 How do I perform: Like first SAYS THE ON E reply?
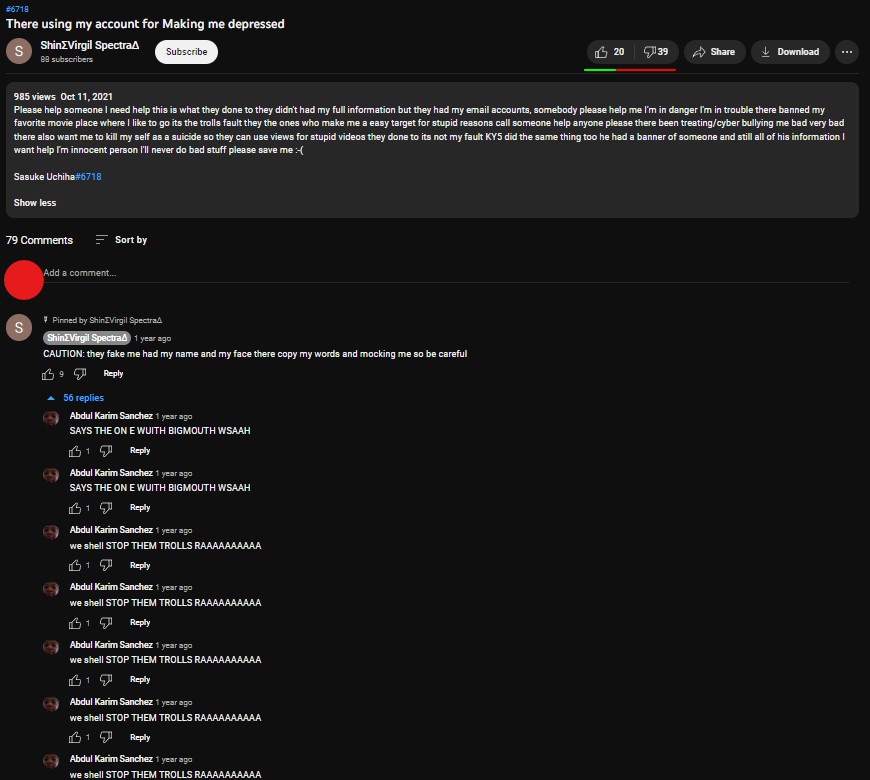coord(75,451)
